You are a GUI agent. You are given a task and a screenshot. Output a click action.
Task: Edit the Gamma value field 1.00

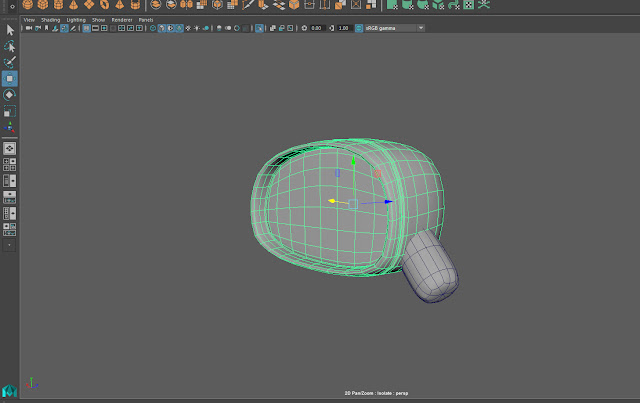pyautogui.click(x=344, y=28)
